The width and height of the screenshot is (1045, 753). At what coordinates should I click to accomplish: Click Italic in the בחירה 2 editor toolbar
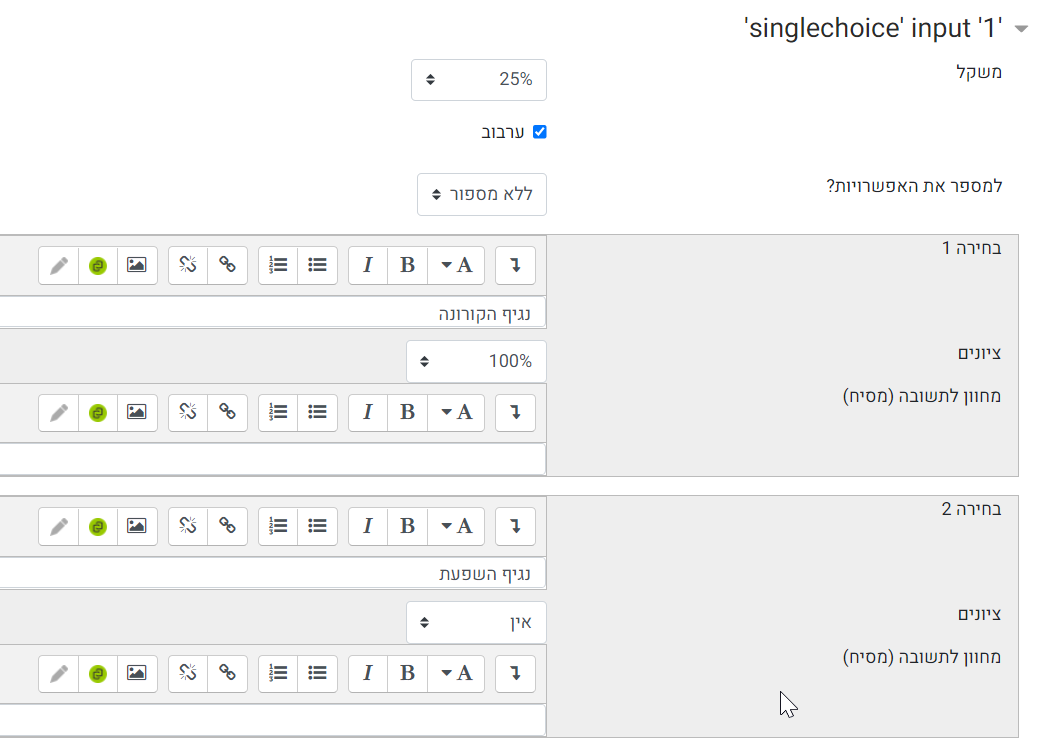368,526
